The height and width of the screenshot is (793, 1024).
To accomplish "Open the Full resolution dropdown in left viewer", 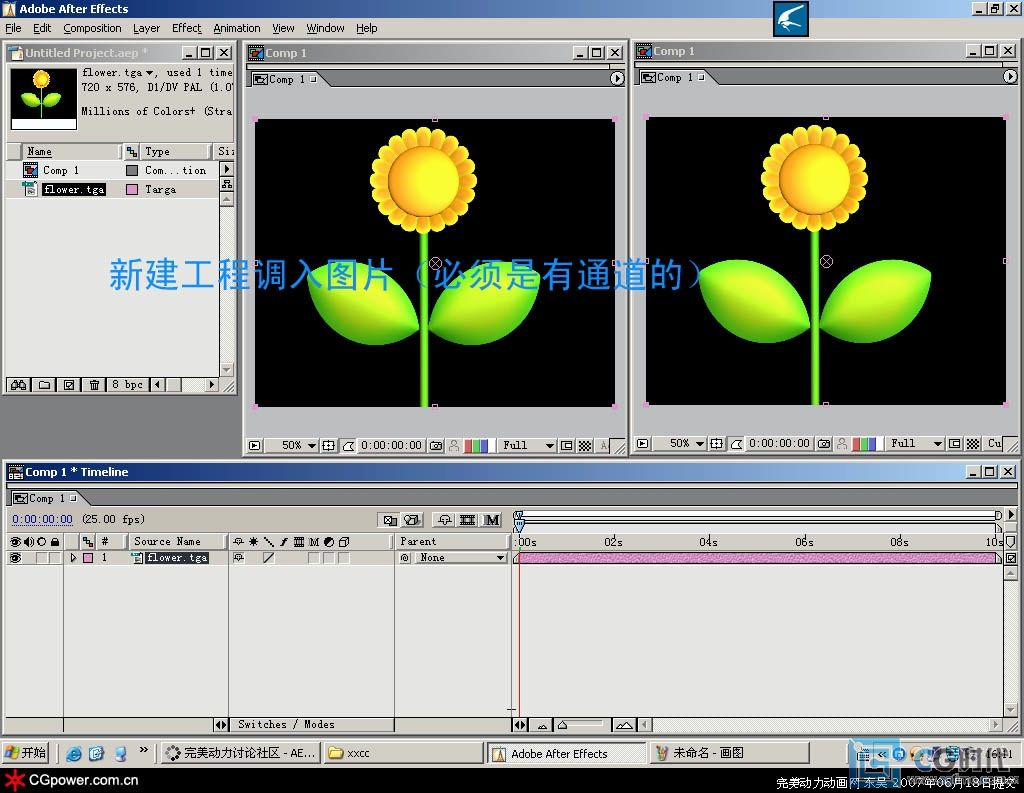I will click(x=528, y=446).
